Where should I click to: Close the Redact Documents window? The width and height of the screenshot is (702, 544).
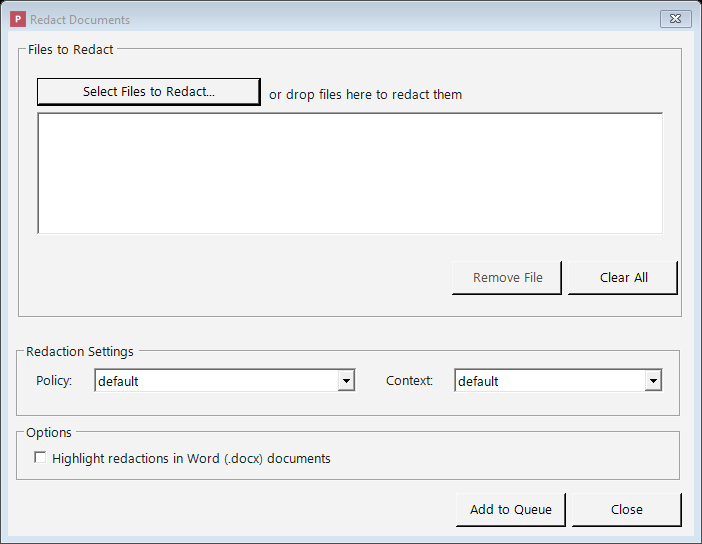[x=676, y=19]
